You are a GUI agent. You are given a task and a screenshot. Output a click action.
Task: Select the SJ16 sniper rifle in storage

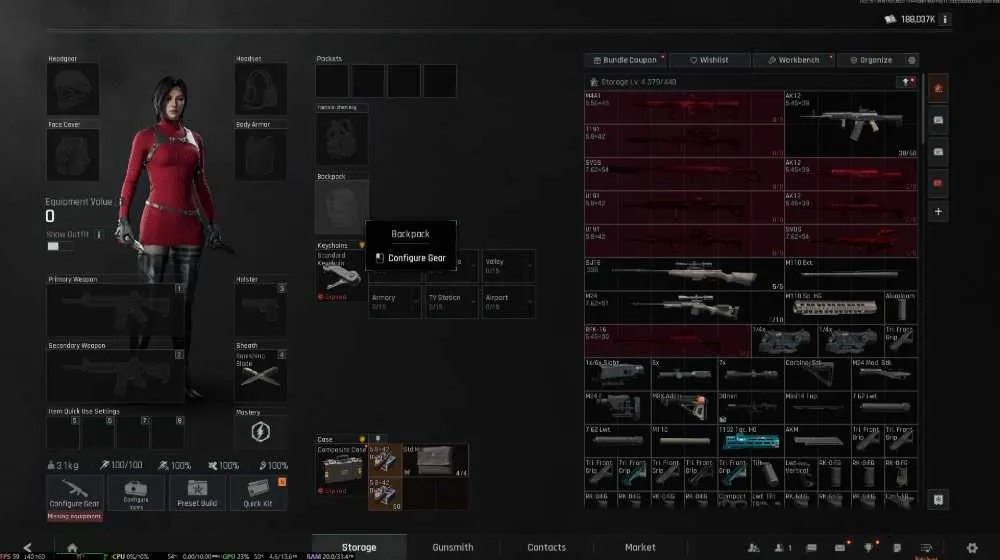(x=684, y=274)
